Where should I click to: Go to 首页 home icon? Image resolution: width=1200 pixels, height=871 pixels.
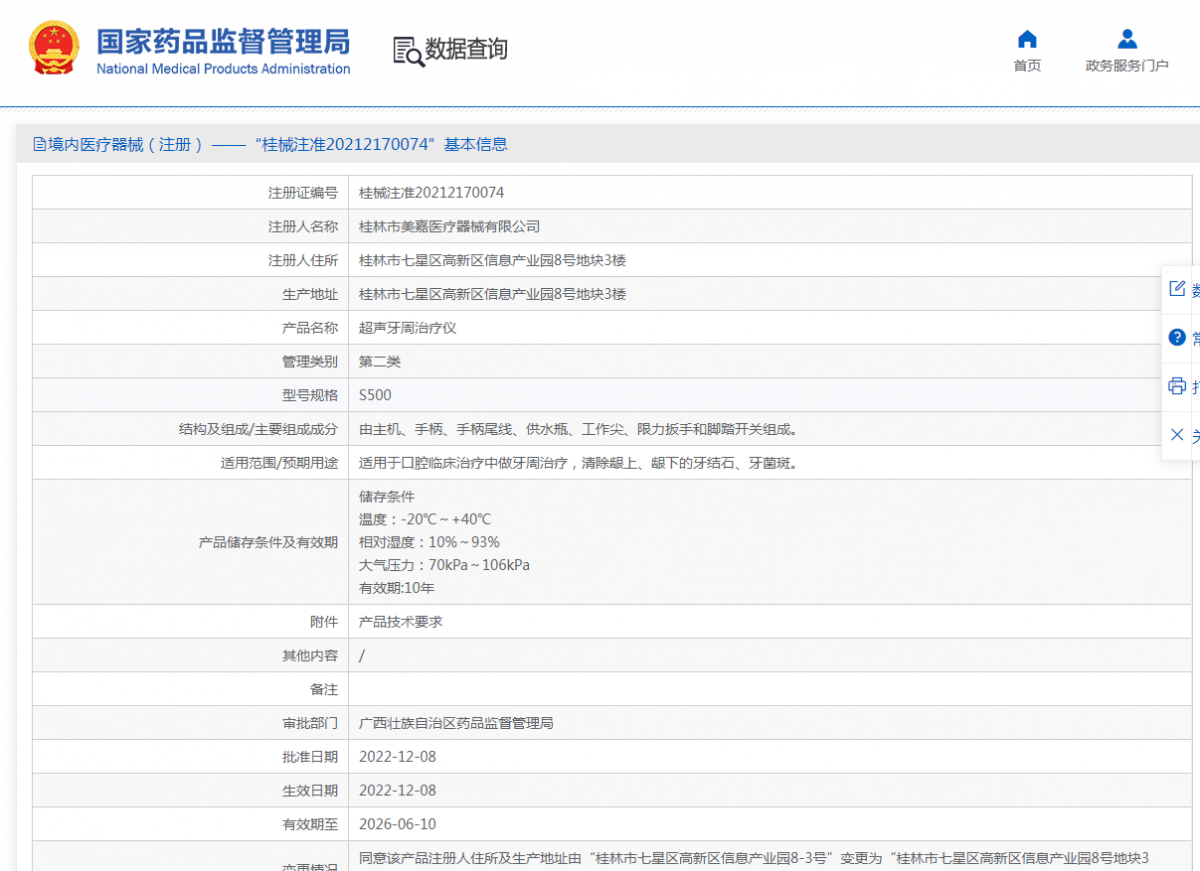[1027, 39]
